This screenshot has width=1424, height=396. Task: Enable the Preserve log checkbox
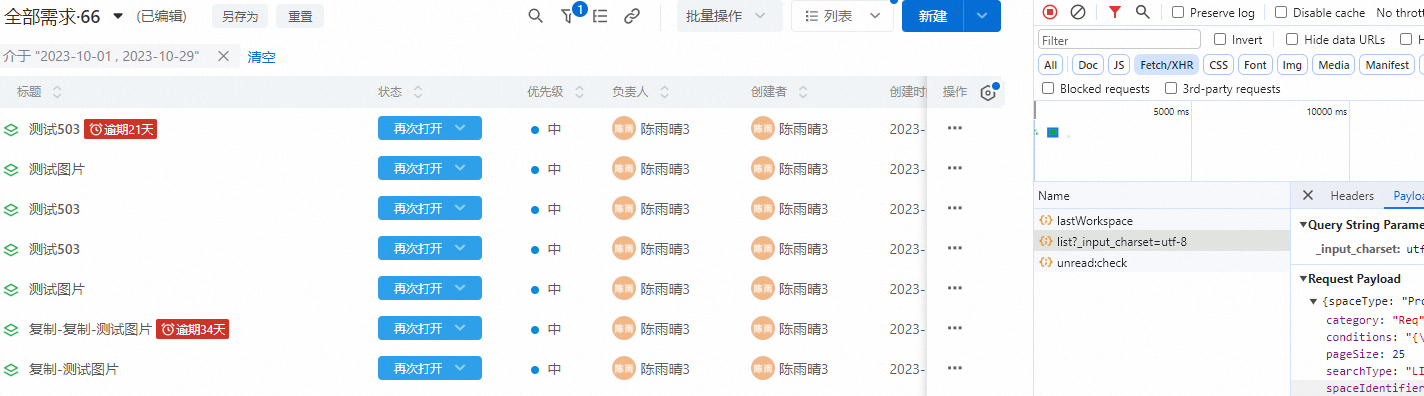pos(1179,13)
